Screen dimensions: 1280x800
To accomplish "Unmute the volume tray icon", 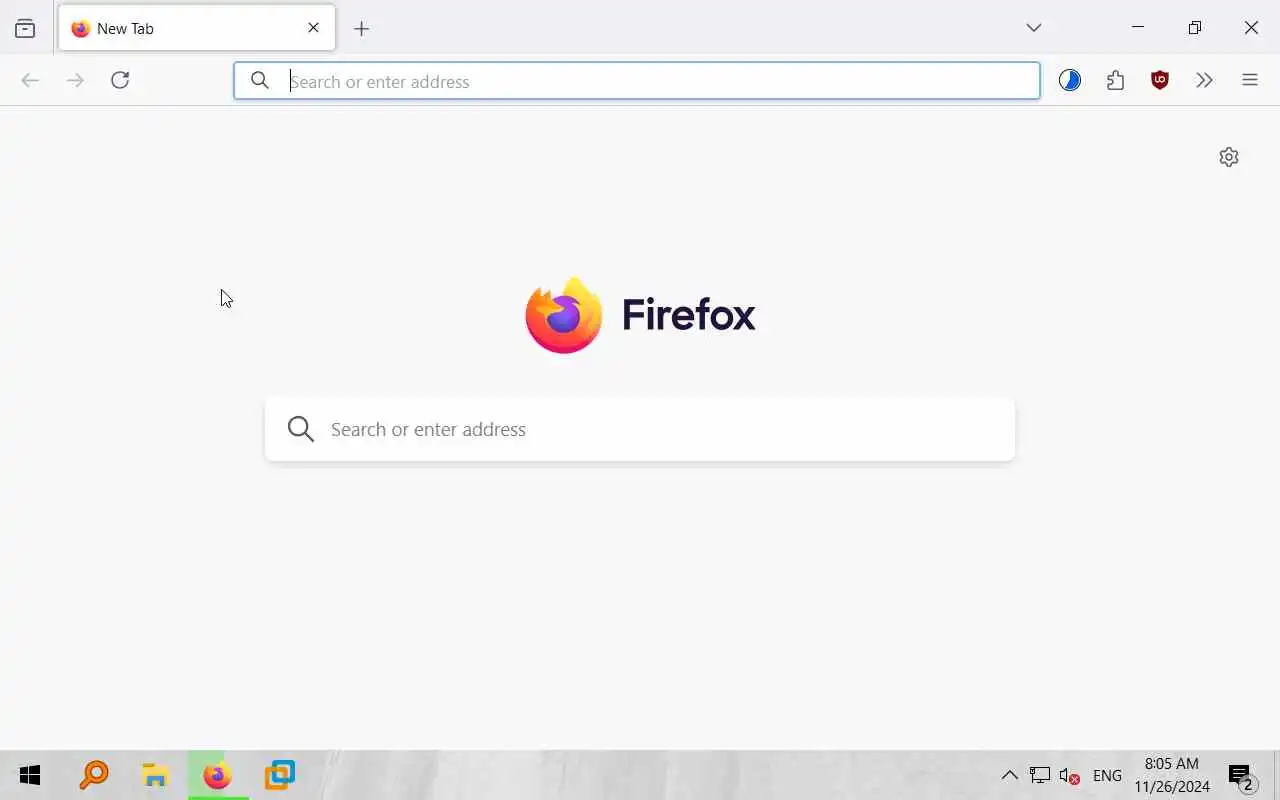I will click(1069, 776).
